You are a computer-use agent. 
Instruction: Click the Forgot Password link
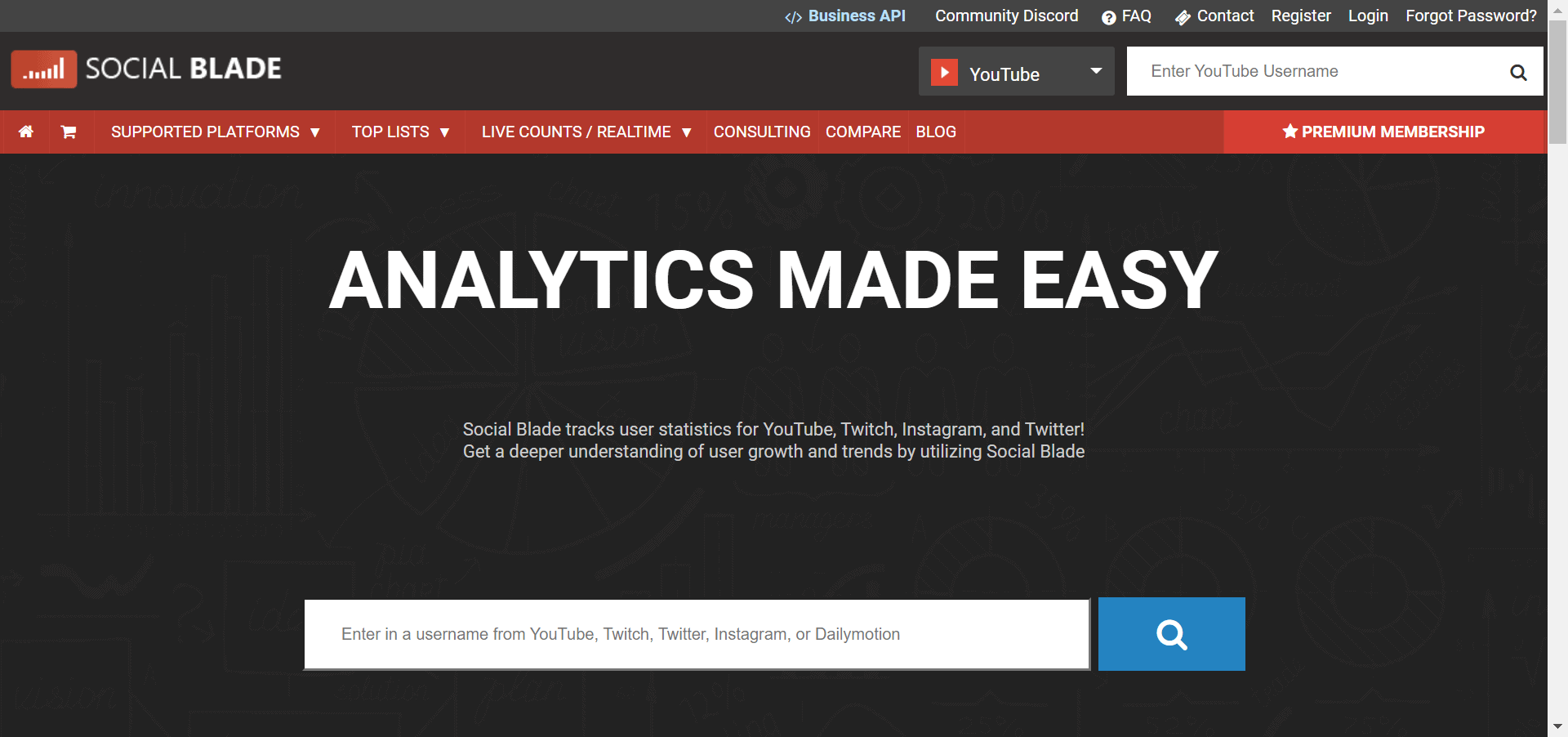pyautogui.click(x=1471, y=16)
